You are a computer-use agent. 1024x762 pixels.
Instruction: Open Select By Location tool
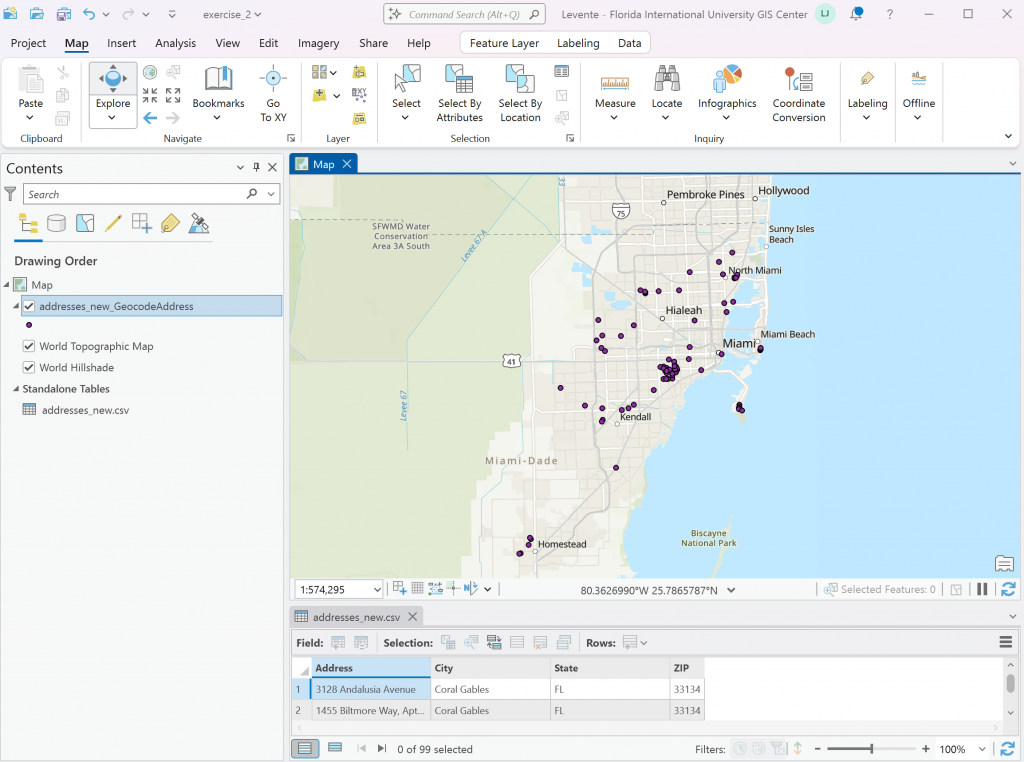tap(520, 93)
